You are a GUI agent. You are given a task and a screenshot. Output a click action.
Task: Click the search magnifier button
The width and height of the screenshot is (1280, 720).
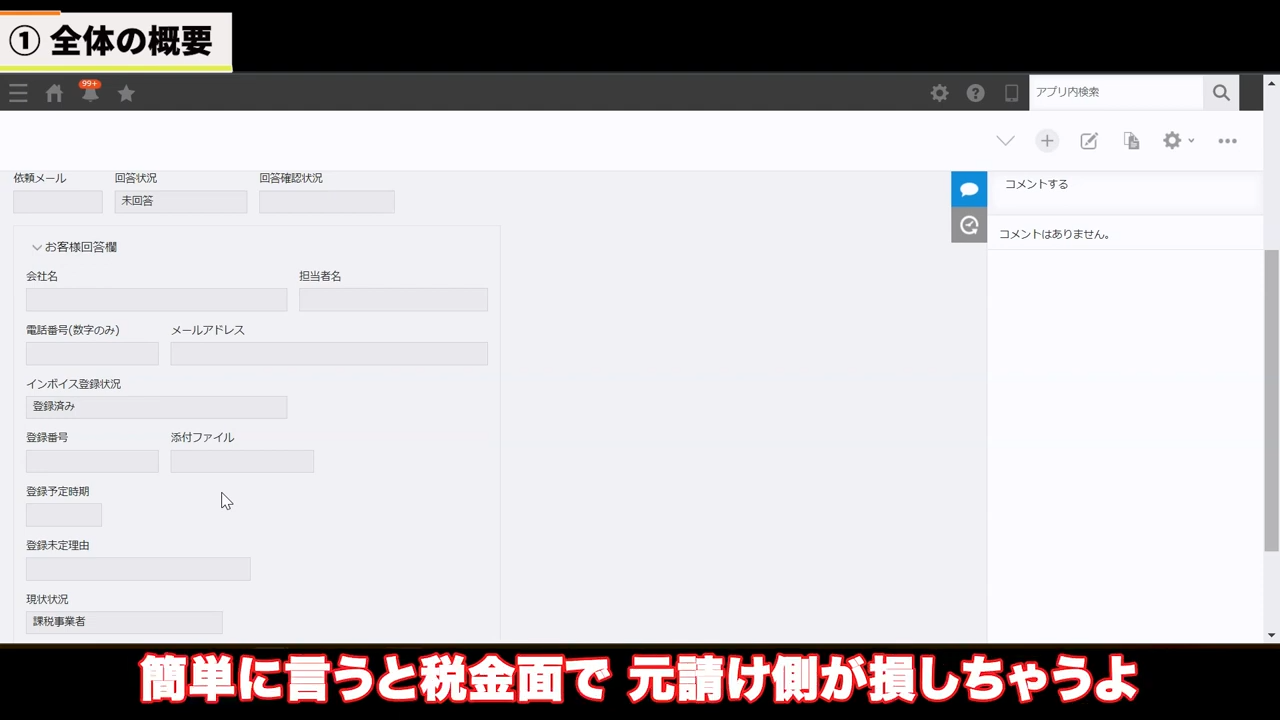[1221, 92]
